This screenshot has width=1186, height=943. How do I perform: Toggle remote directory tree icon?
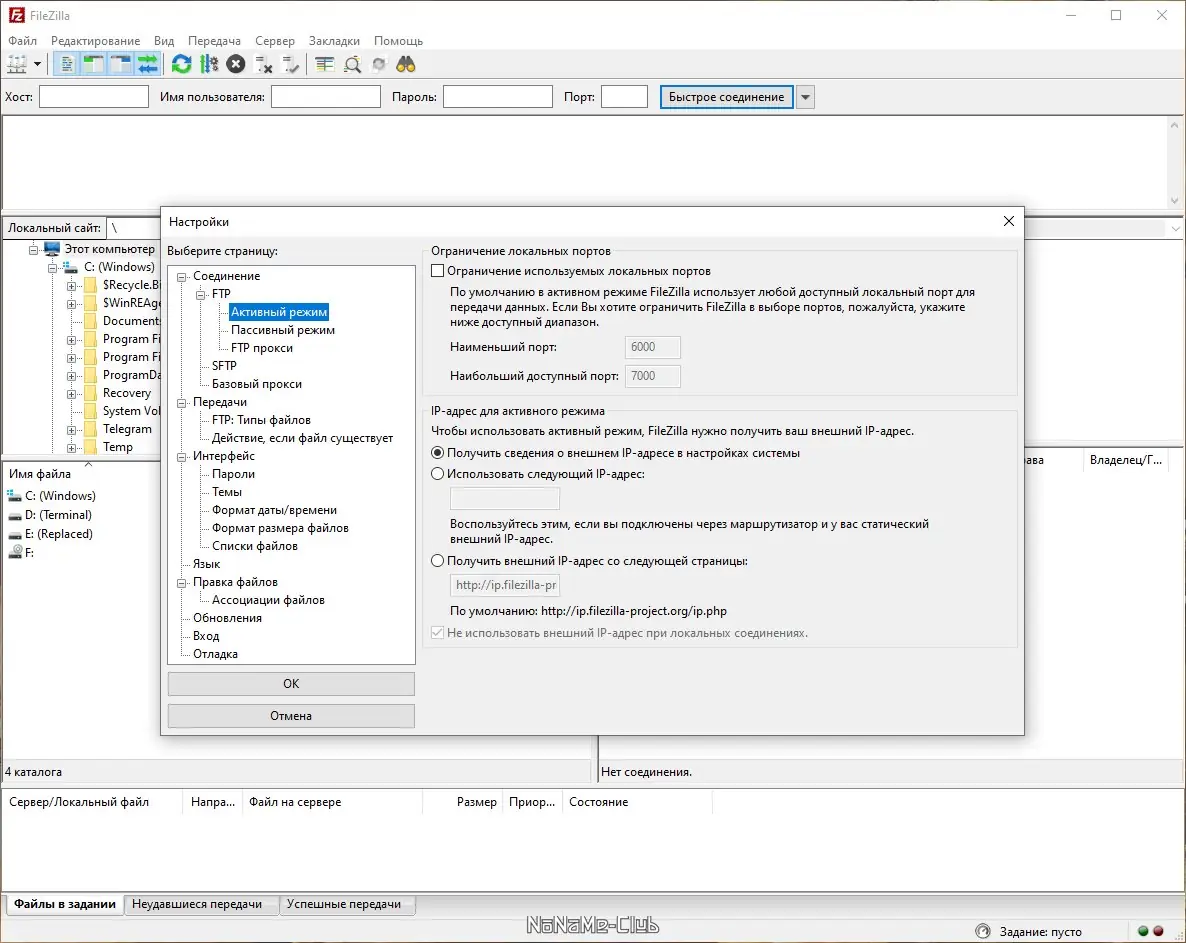pos(121,64)
